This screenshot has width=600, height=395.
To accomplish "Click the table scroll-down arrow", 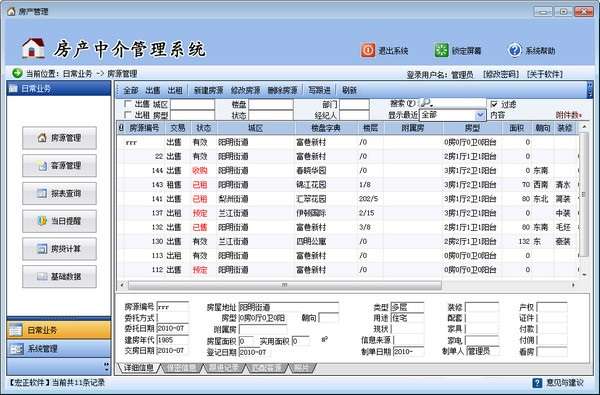I will click(x=584, y=274).
